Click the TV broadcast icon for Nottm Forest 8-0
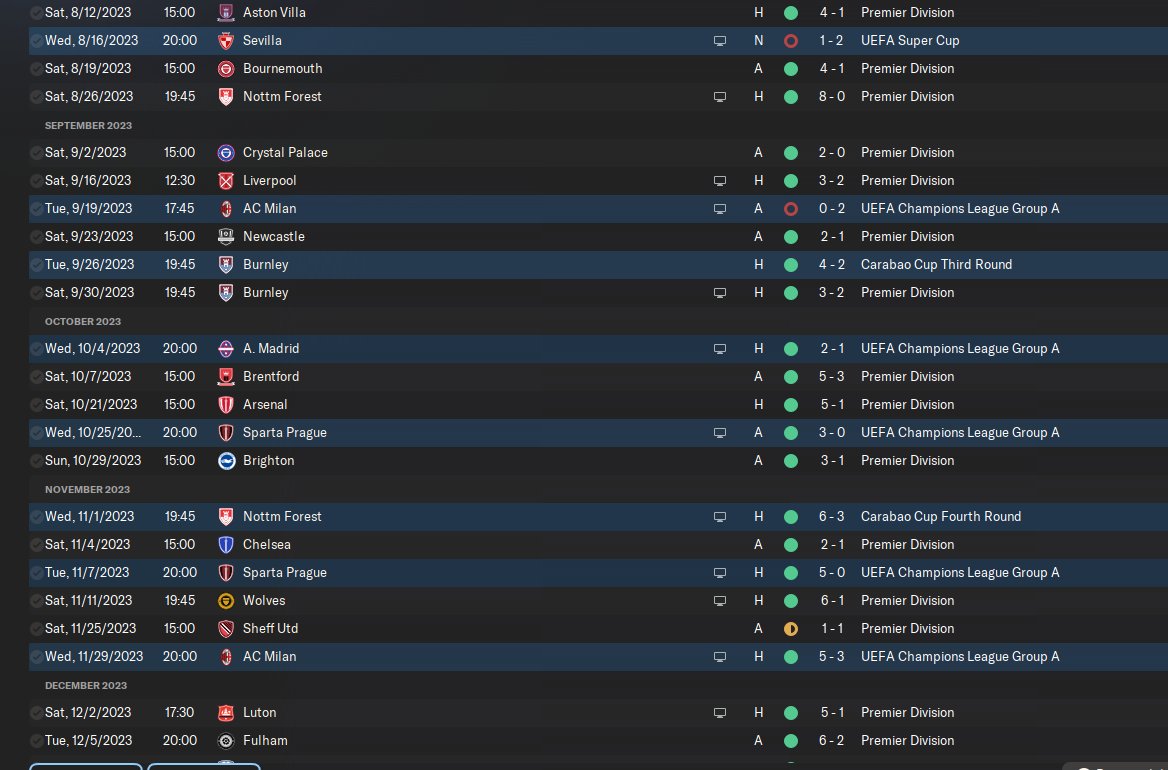 (x=720, y=97)
